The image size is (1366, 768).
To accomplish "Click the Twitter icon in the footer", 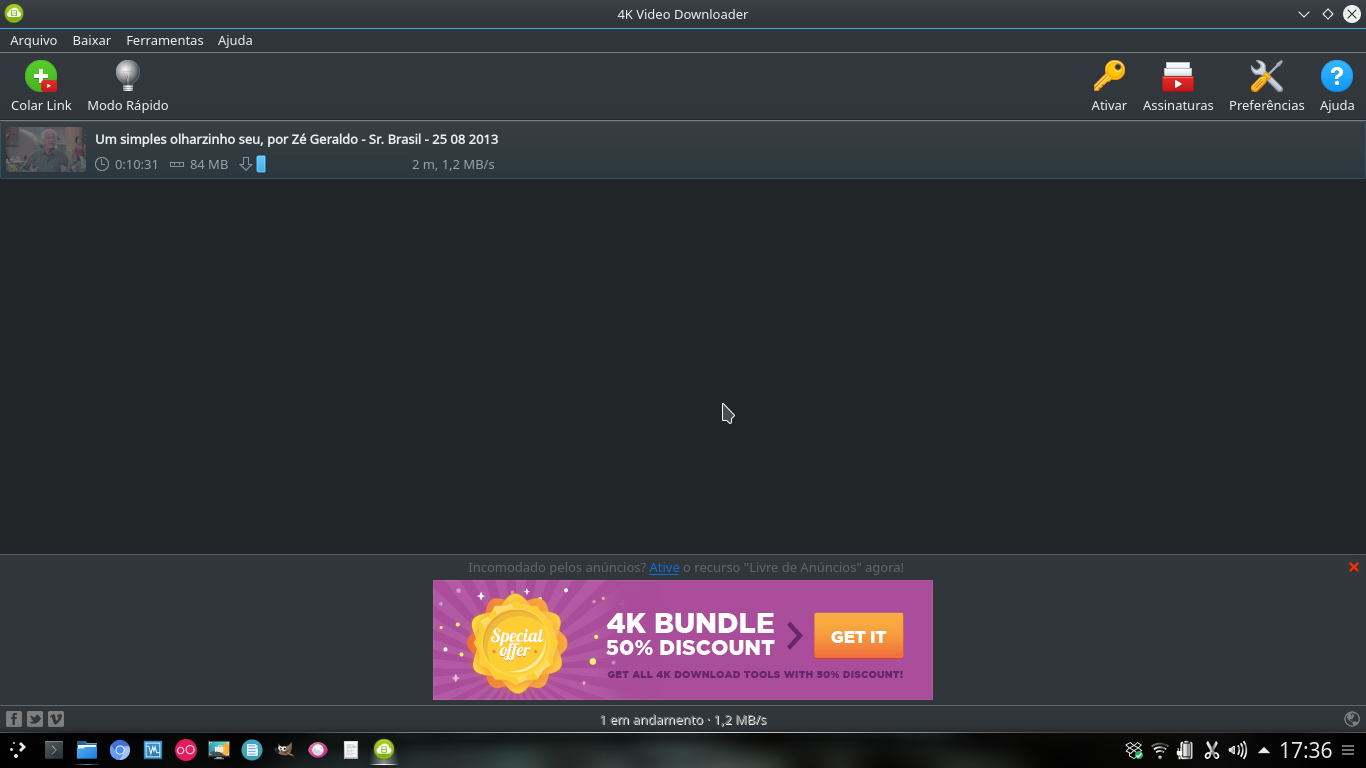I will tap(35, 718).
